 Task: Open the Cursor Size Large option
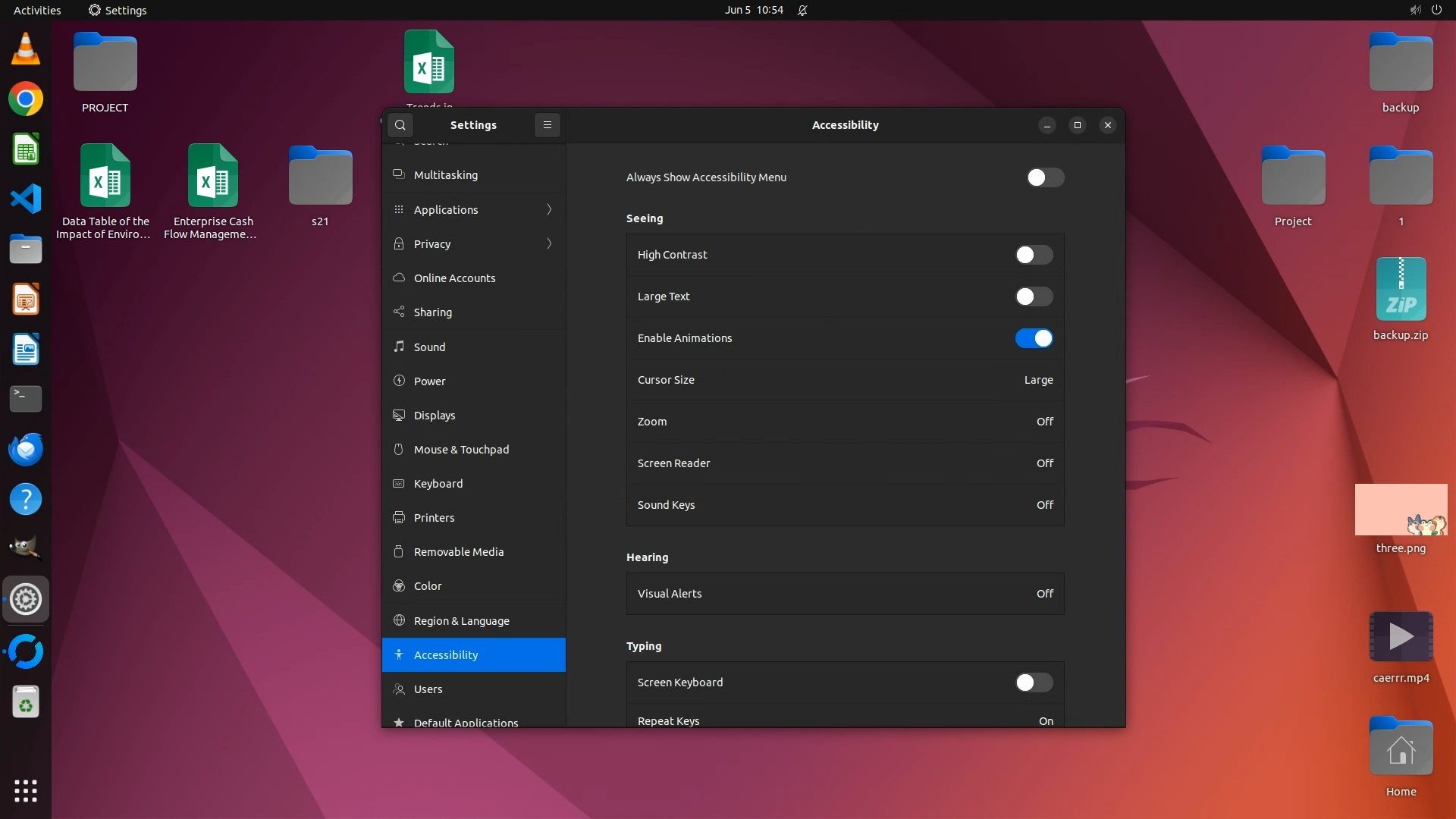click(1037, 380)
